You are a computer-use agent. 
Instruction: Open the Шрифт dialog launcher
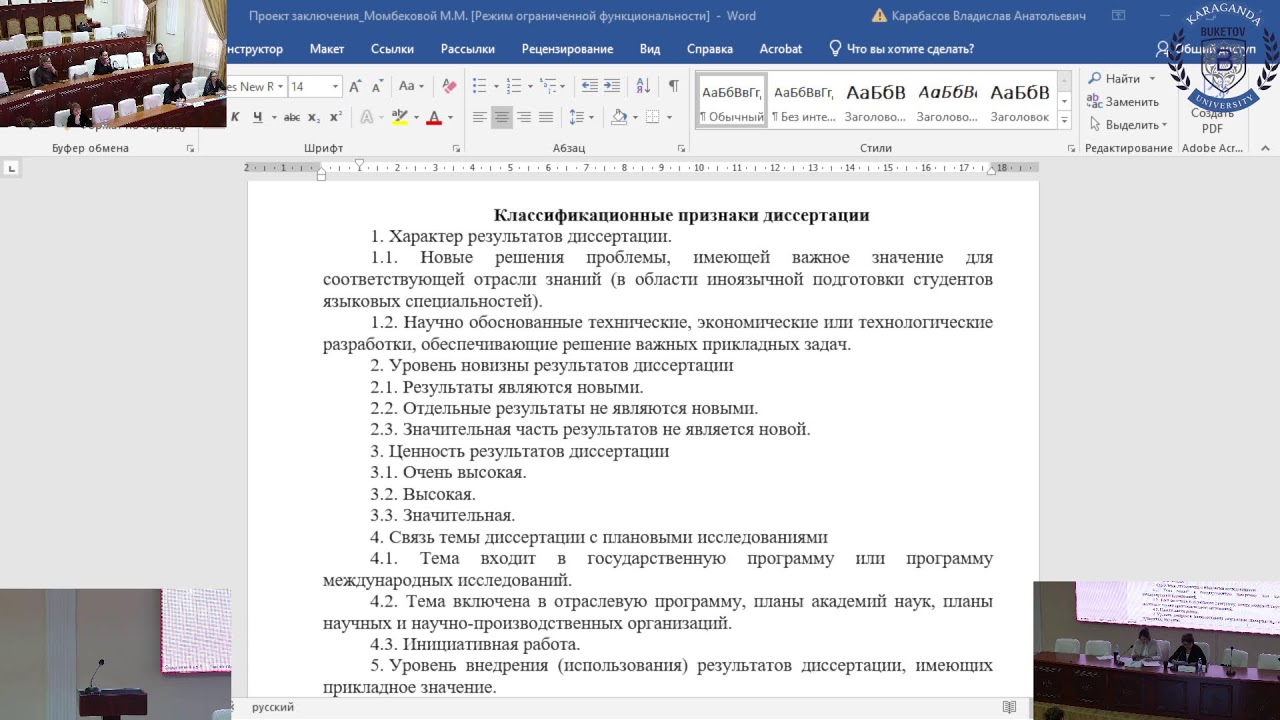click(456, 148)
